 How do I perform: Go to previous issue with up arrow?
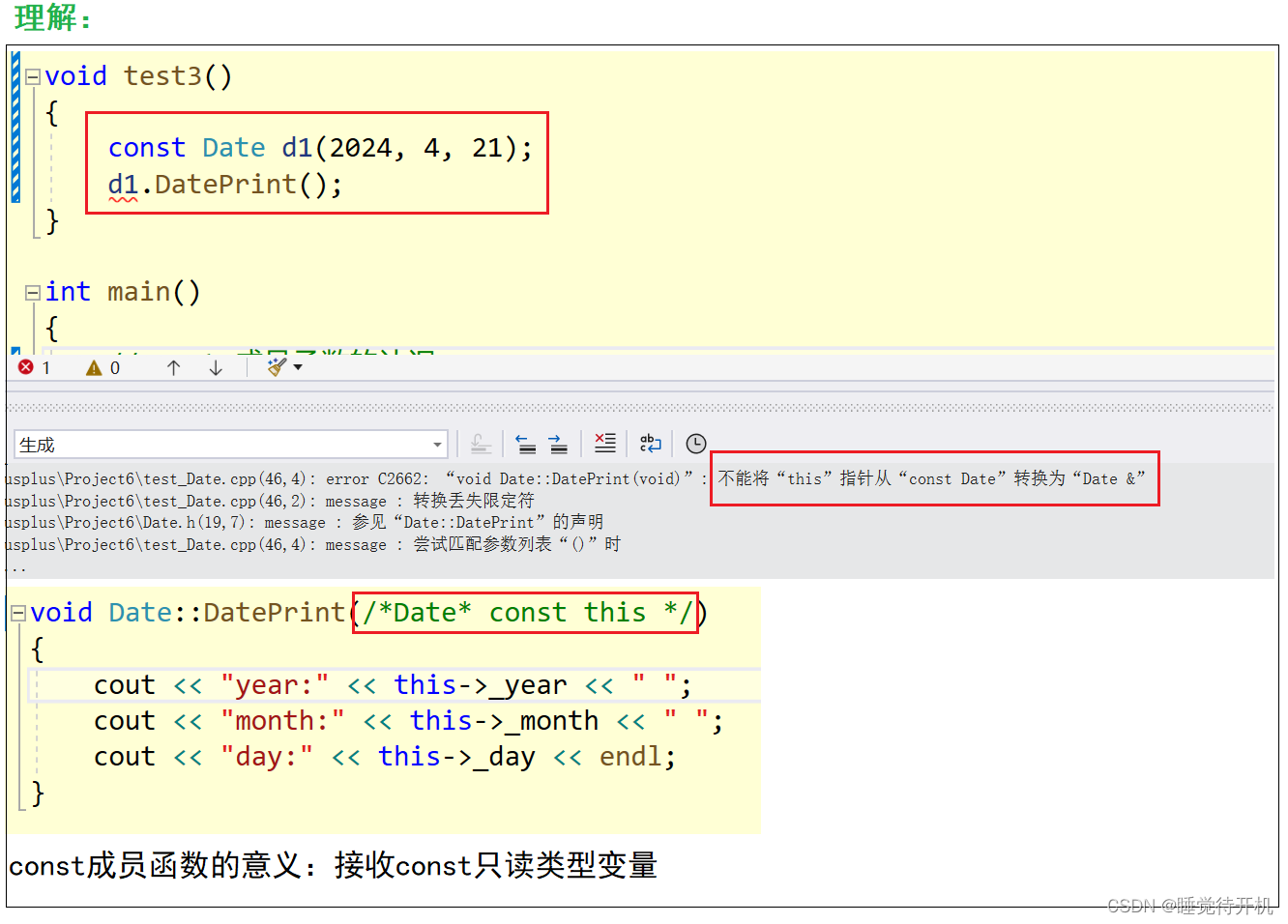click(x=174, y=367)
